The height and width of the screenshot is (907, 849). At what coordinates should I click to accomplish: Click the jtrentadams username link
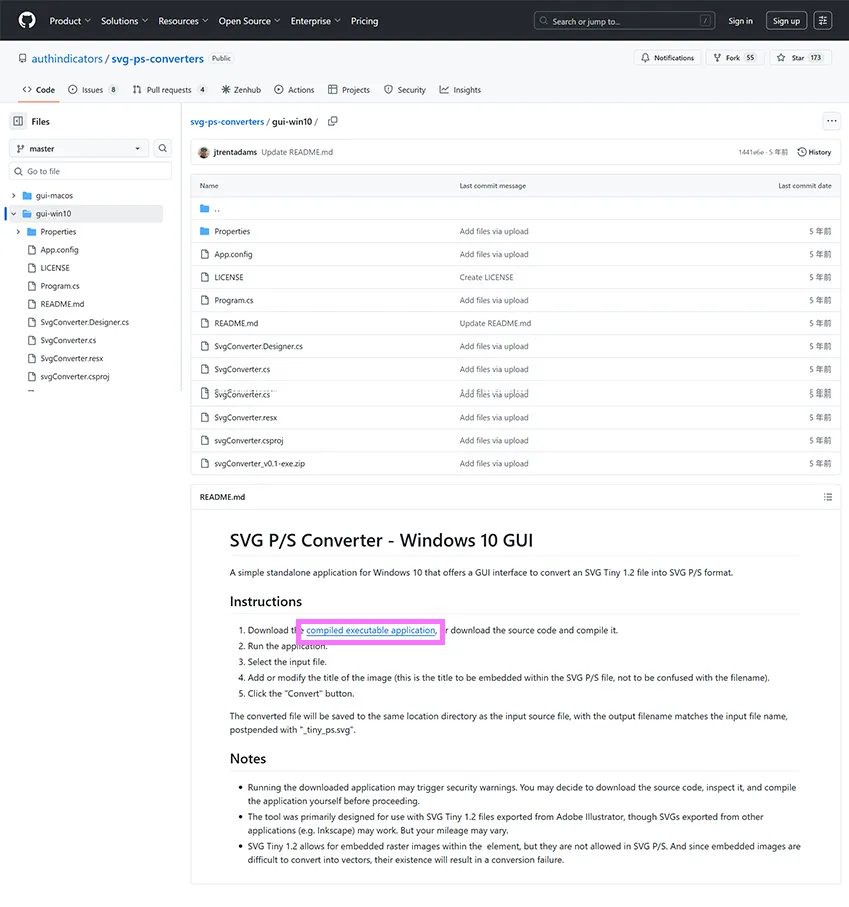coord(235,152)
